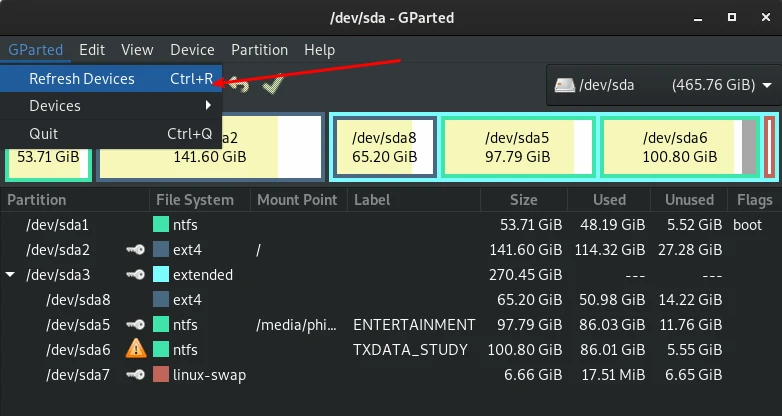
Task: Click the red linux-swap swatch for /dev/sda7
Action: (161, 374)
